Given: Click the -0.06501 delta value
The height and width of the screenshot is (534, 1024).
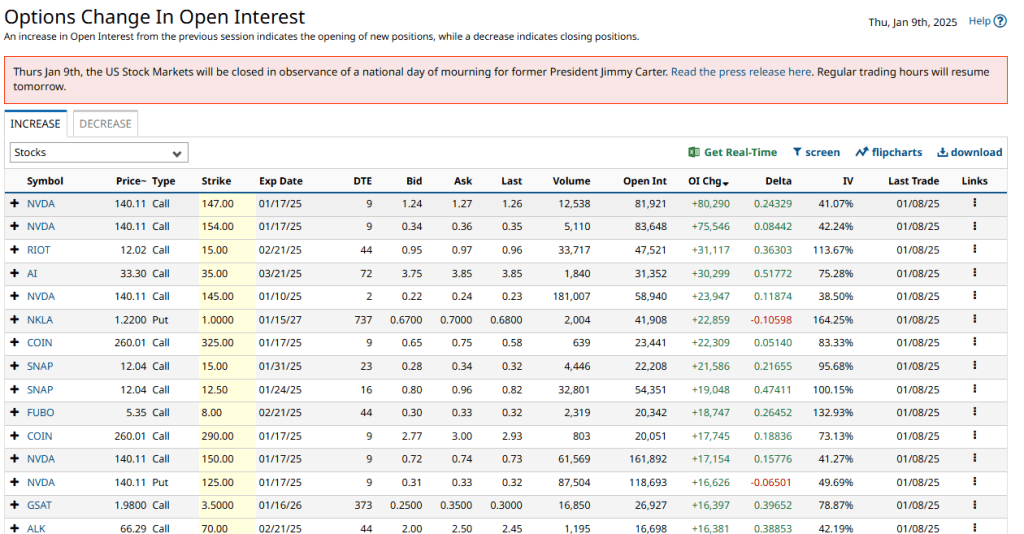Looking at the screenshot, I should pyautogui.click(x=771, y=482).
